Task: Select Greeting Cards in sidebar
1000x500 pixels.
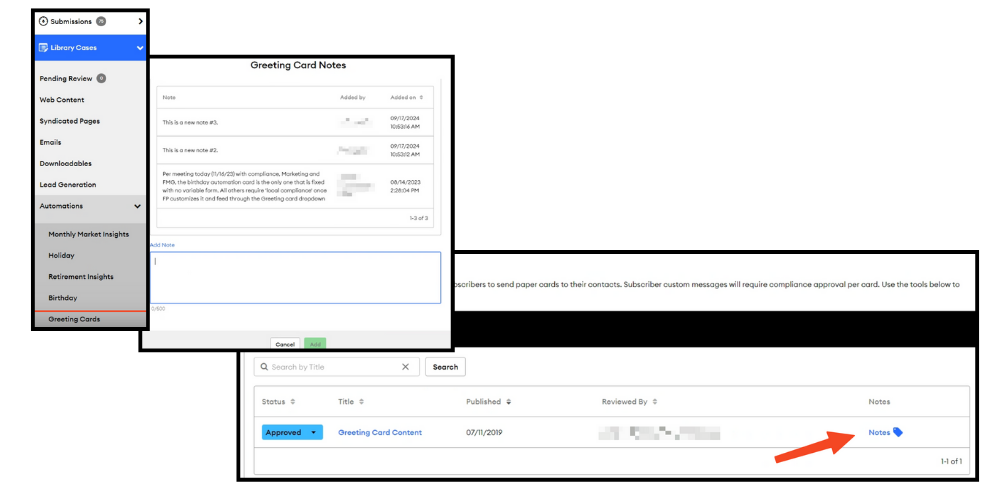Action: (73, 319)
